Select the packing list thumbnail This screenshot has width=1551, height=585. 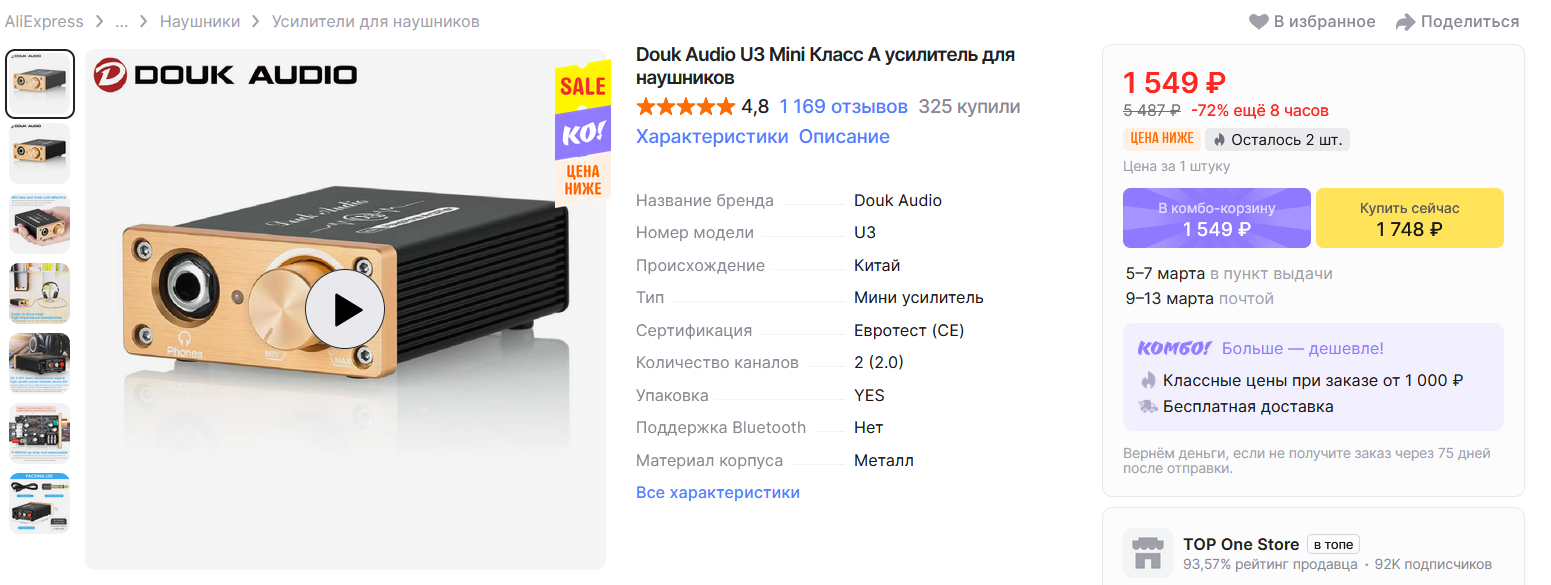pyautogui.click(x=40, y=503)
